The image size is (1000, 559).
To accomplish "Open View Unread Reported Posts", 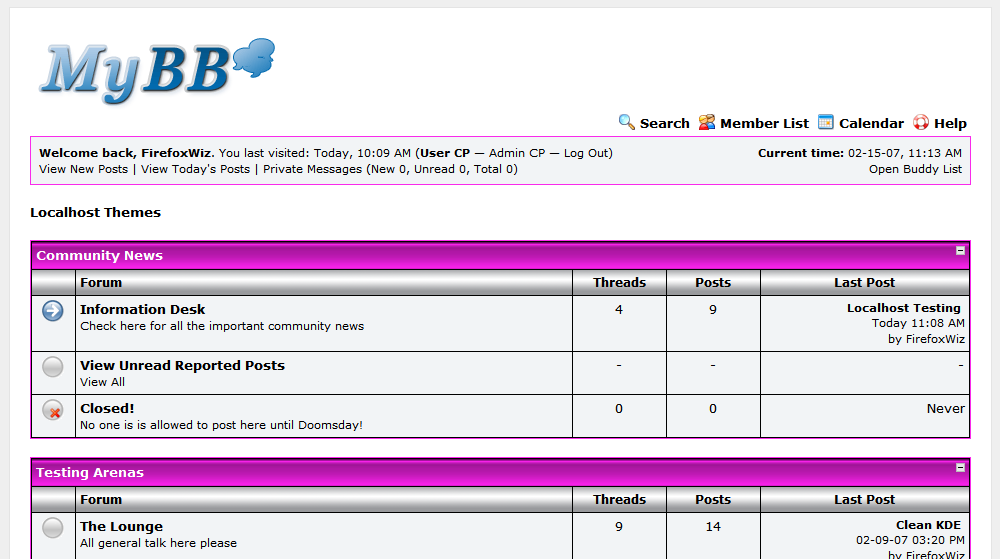I will 182,365.
